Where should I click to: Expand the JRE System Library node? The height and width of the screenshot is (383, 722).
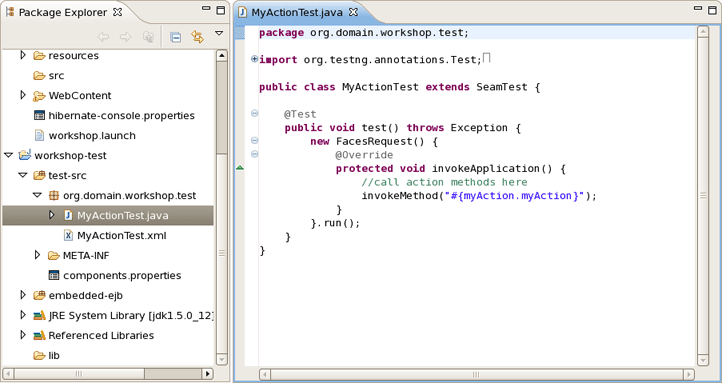point(23,315)
